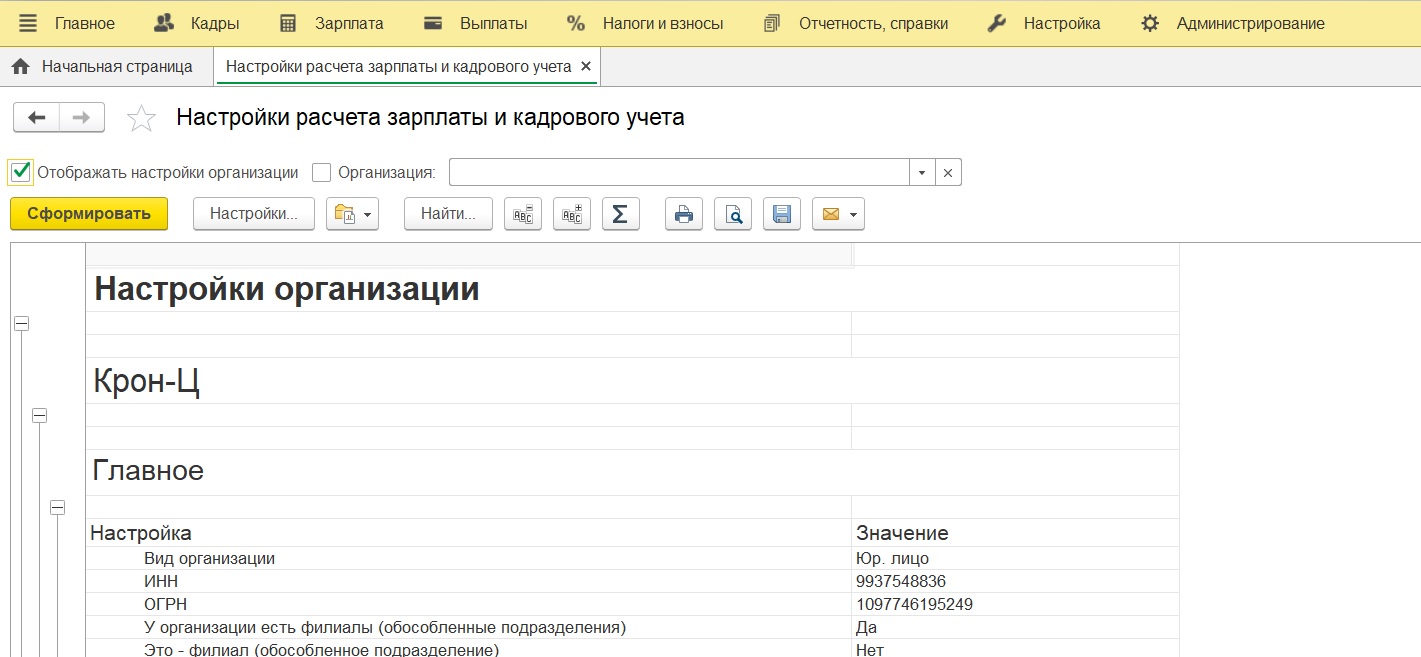This screenshot has height=657, width=1421.
Task: Open the hamburger main menu icon
Action: click(28, 23)
